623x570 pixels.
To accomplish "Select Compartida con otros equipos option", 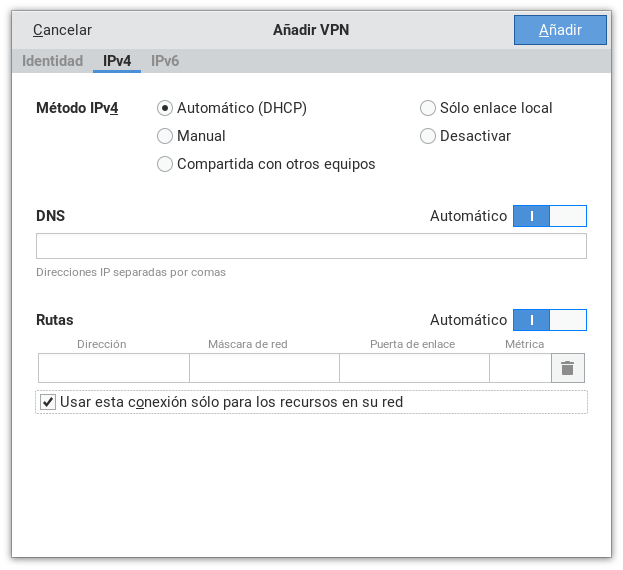I will (166, 164).
